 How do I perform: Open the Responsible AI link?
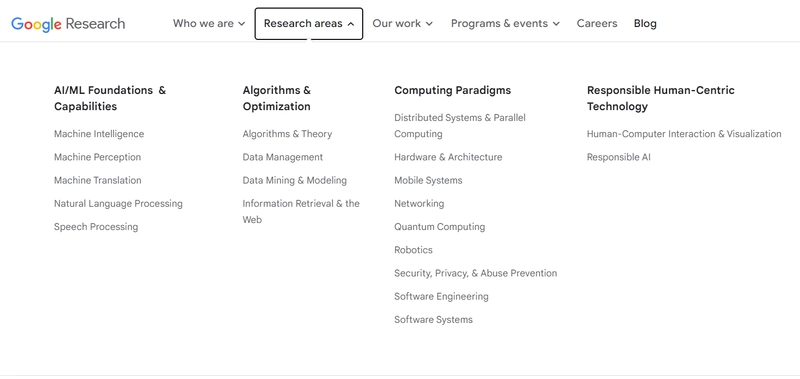618,157
